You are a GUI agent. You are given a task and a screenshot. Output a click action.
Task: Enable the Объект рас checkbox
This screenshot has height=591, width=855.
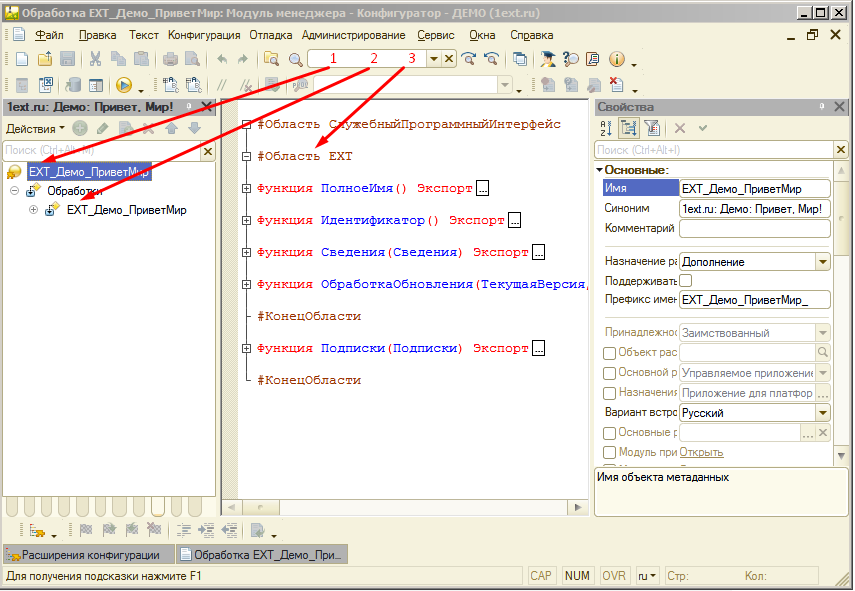tap(608, 352)
